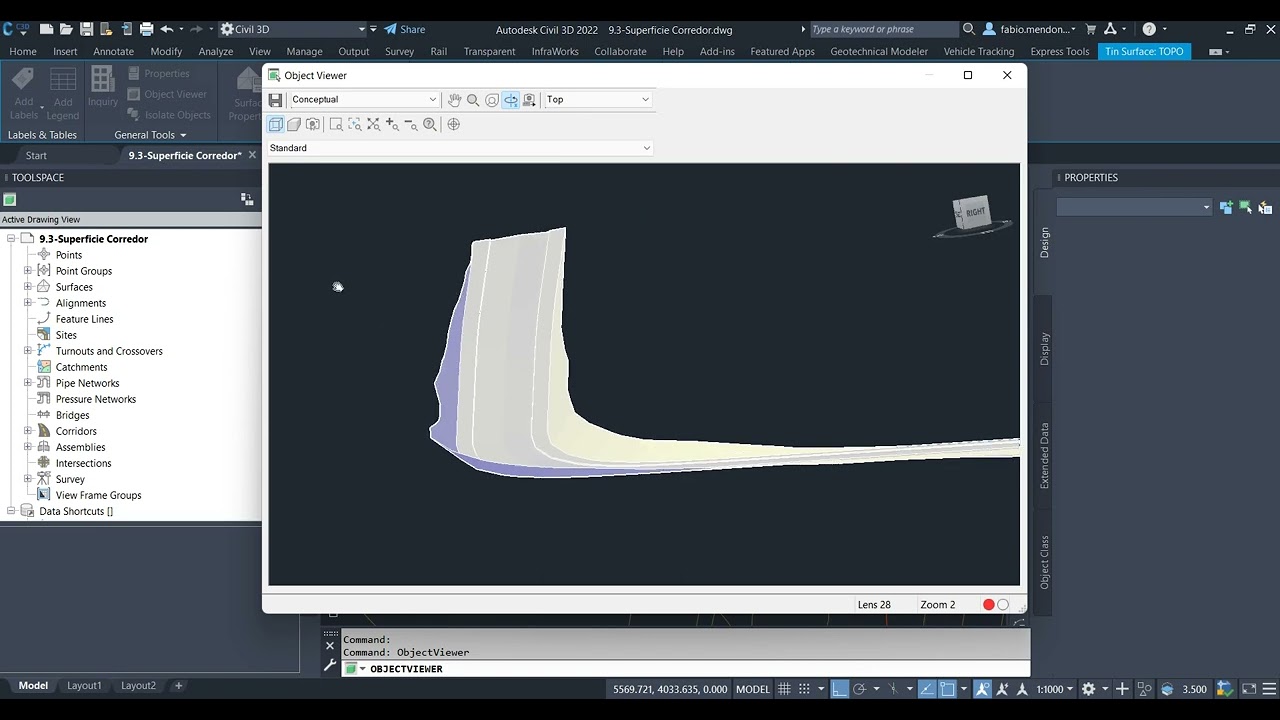Expand General Tools panel dropdown
Screen dimensions: 1280x720
pyautogui.click(x=150, y=135)
